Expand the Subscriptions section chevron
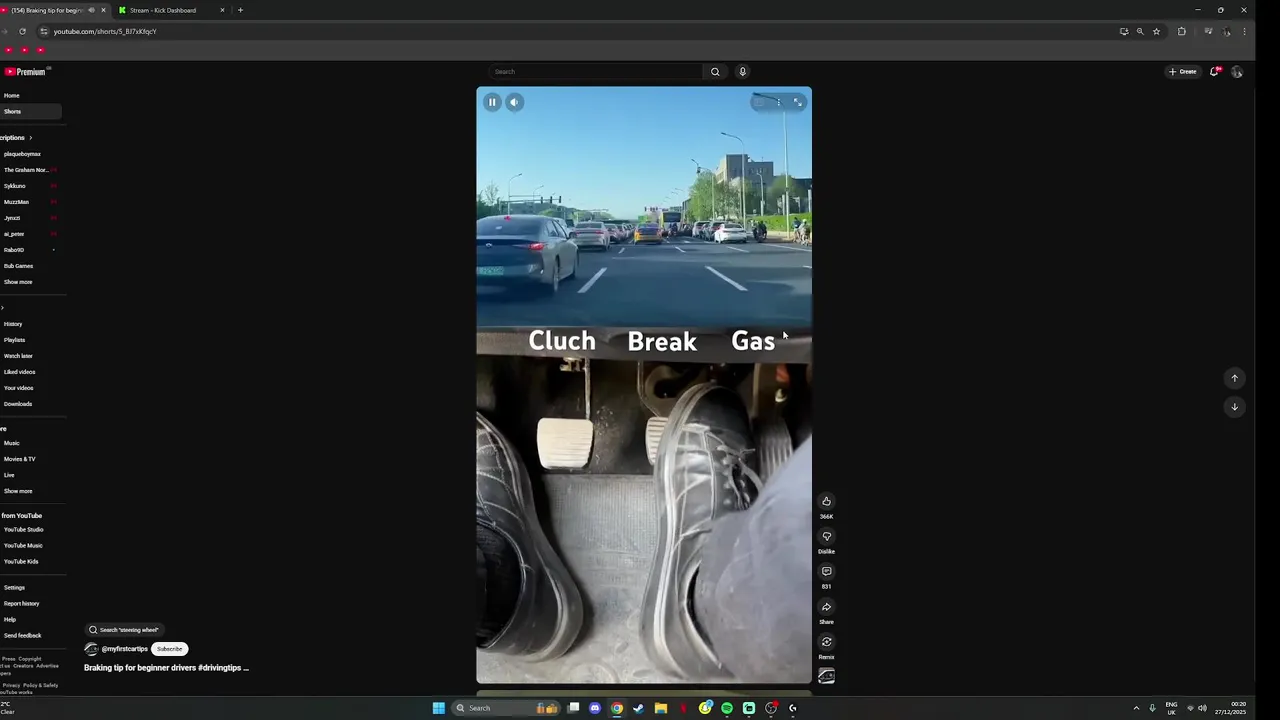Viewport: 1280px width, 720px height. click(30, 138)
